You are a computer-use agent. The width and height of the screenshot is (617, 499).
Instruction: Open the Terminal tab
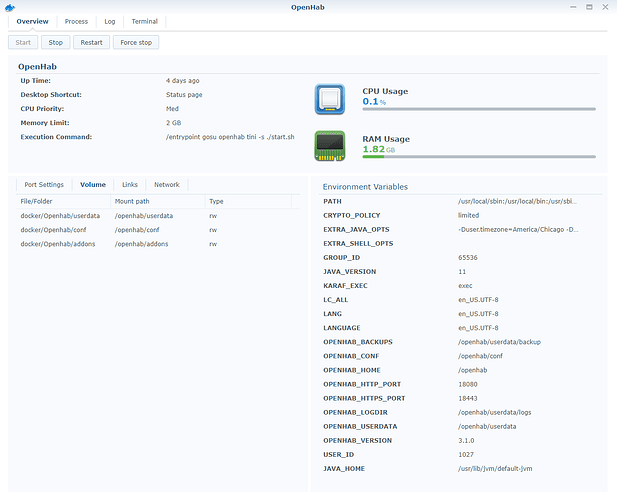[144, 21]
